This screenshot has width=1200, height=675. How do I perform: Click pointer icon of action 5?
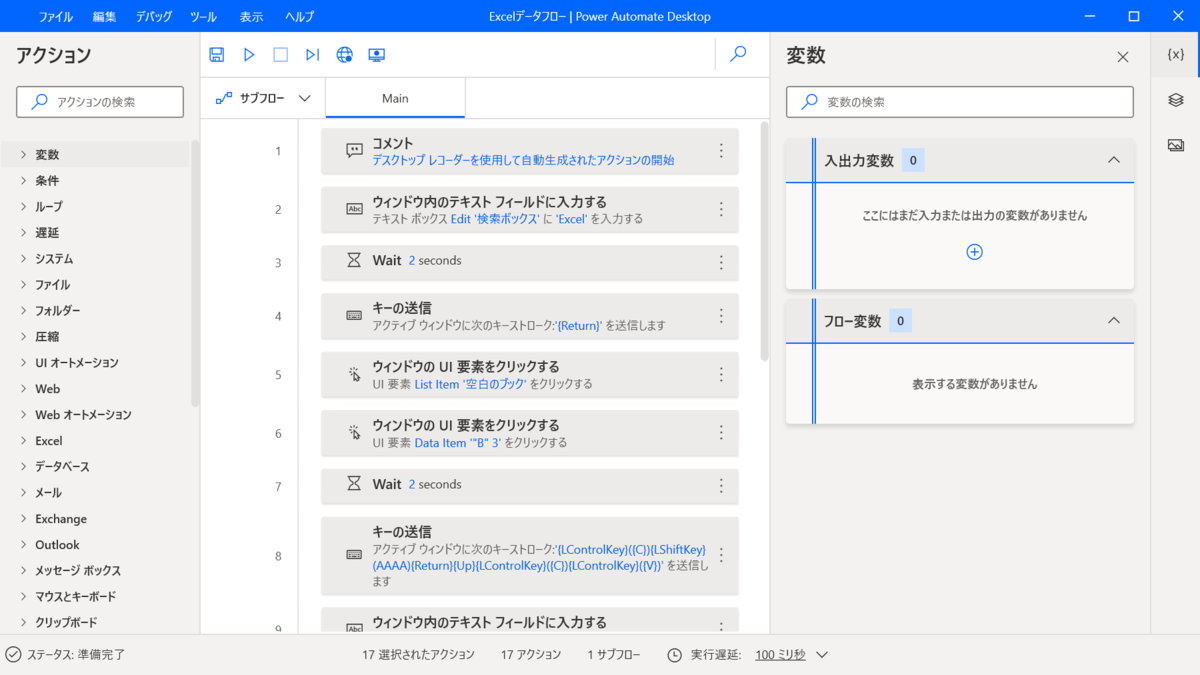click(x=354, y=374)
